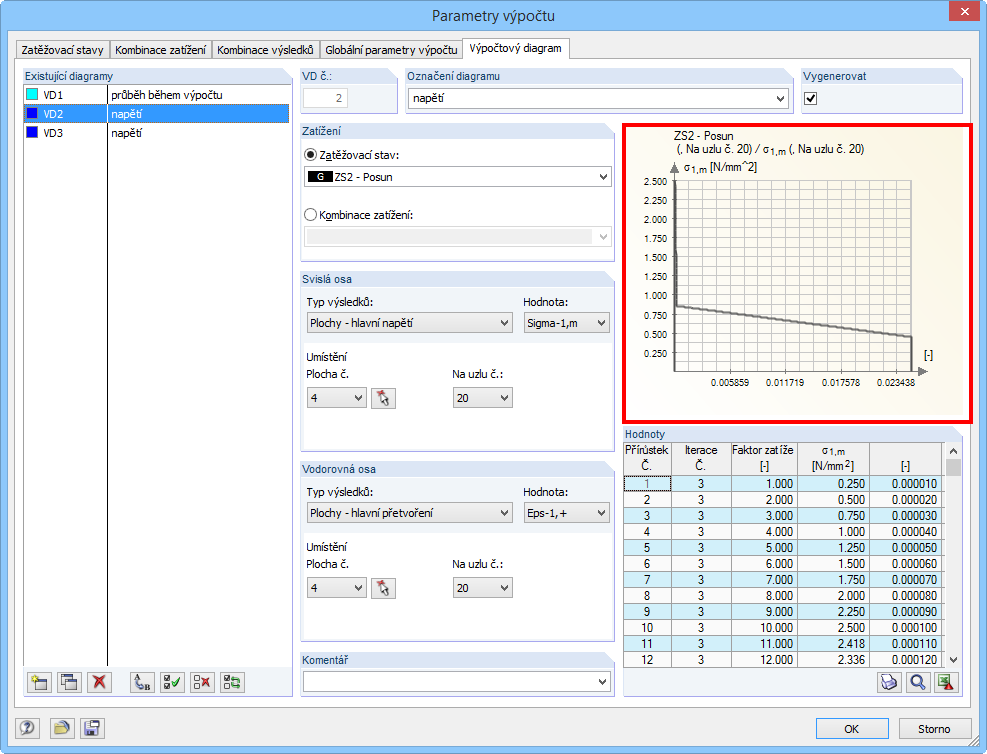Pick surface graphically for vertical axis
Screen dimensions: 987x754
(383, 398)
